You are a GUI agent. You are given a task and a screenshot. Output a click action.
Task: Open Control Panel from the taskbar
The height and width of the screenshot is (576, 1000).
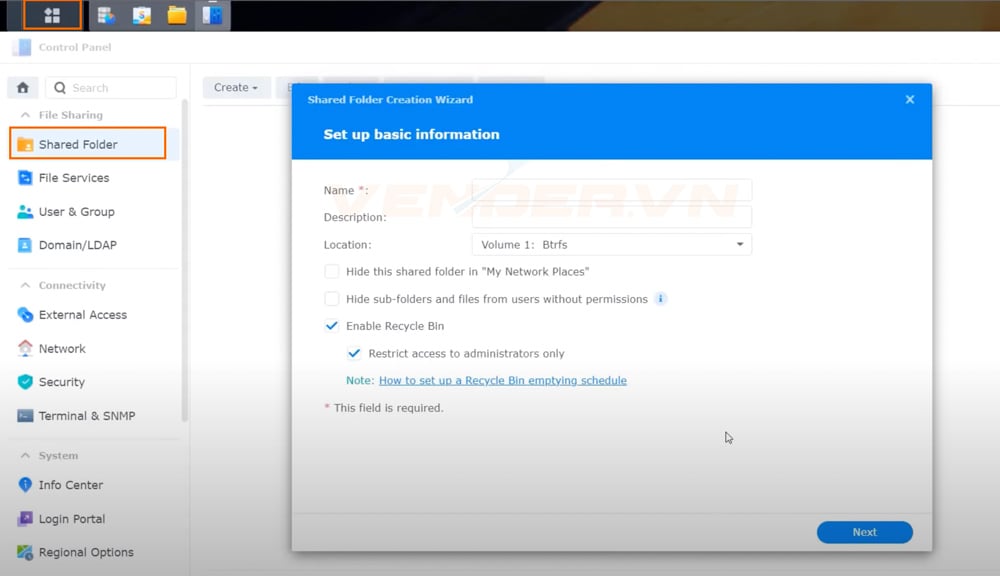[x=211, y=14]
